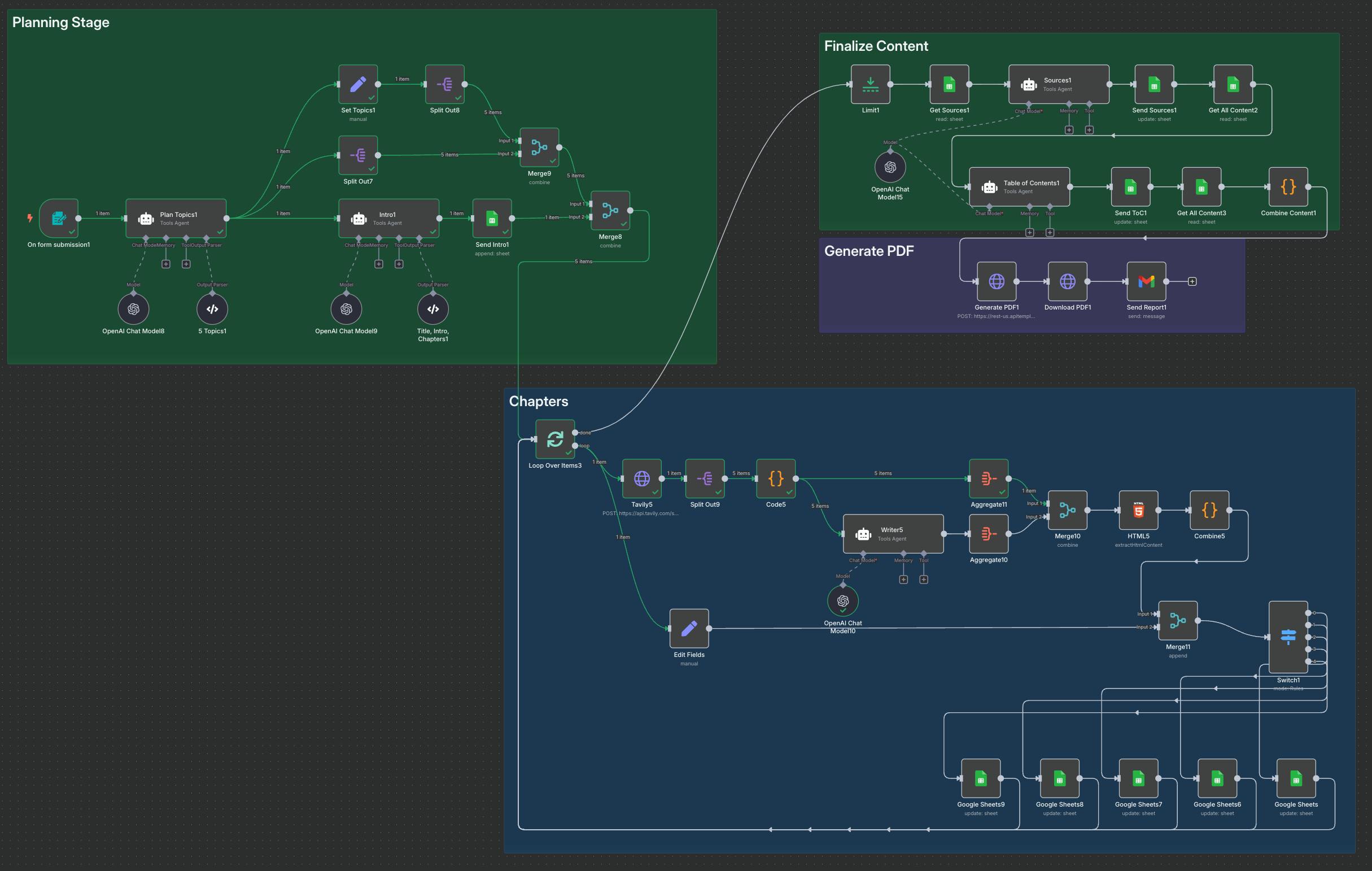Select the Switch1 rules node
The image size is (1372, 871).
[1288, 637]
